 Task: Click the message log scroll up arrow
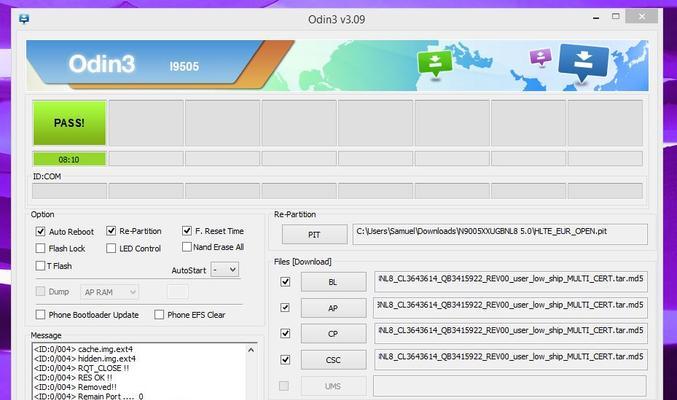click(251, 350)
